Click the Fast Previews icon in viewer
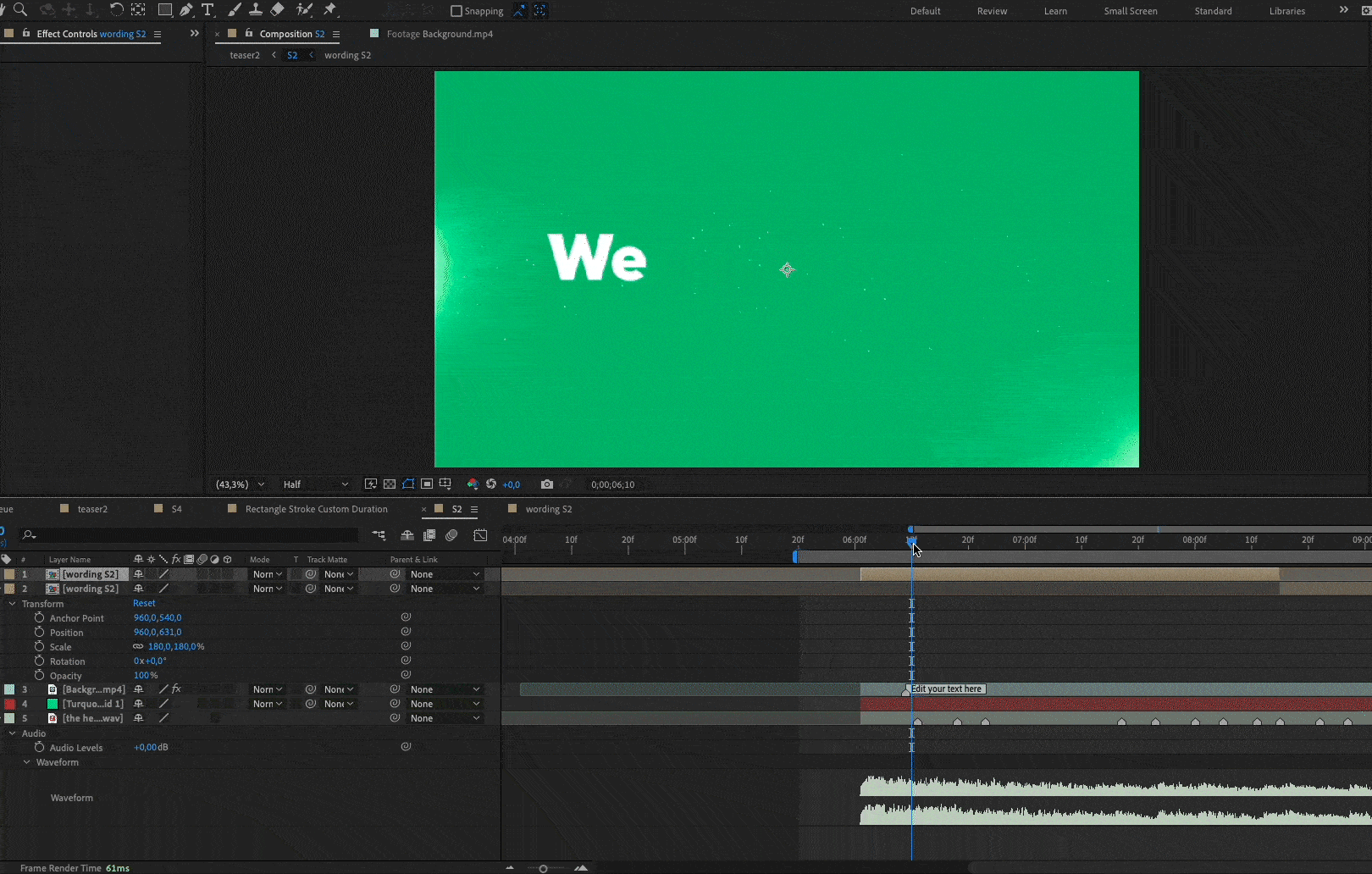Viewport: 1372px width, 874px height. point(371,484)
